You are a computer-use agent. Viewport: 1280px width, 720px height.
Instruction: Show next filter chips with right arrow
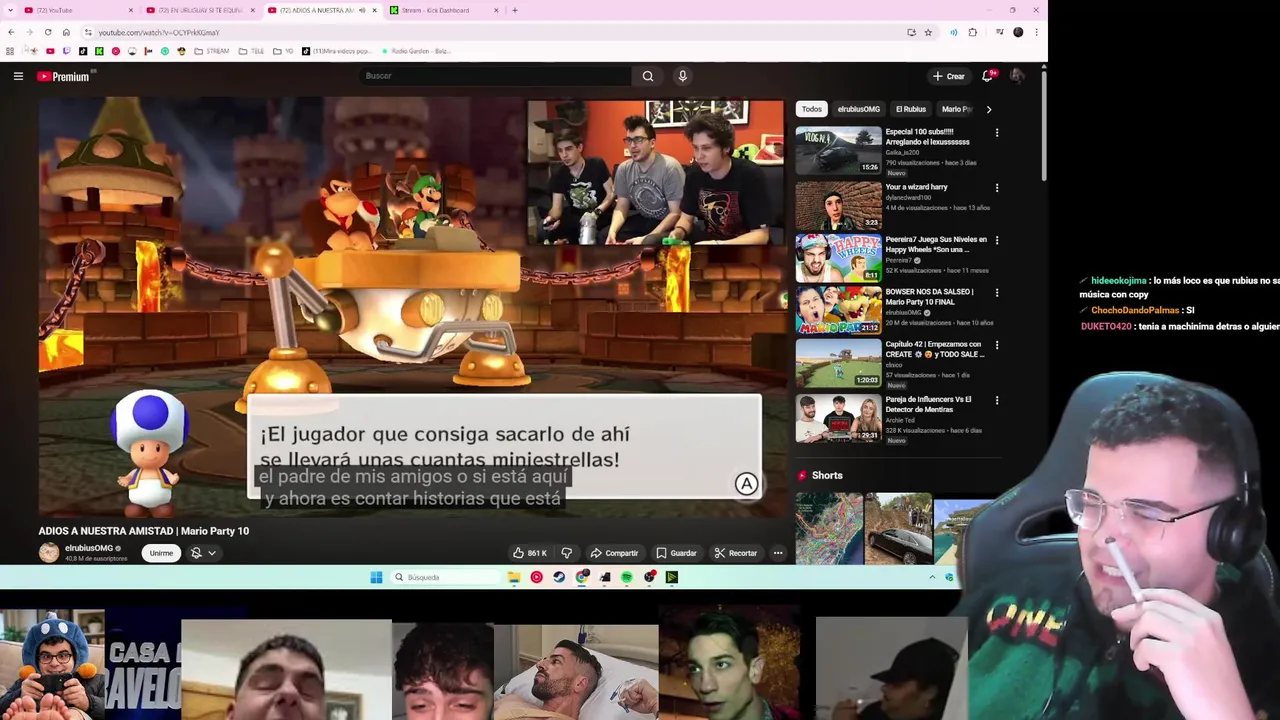(989, 109)
